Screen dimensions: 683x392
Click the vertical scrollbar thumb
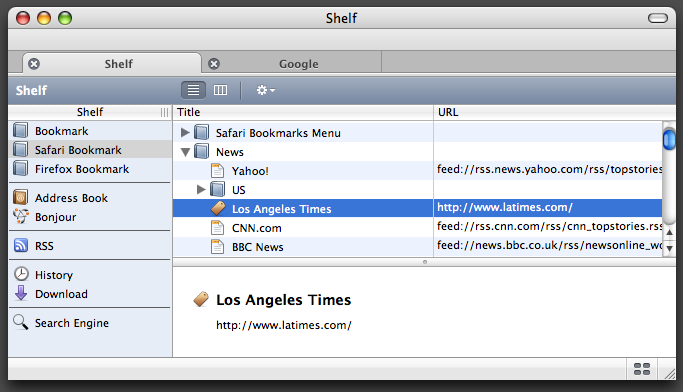click(669, 140)
